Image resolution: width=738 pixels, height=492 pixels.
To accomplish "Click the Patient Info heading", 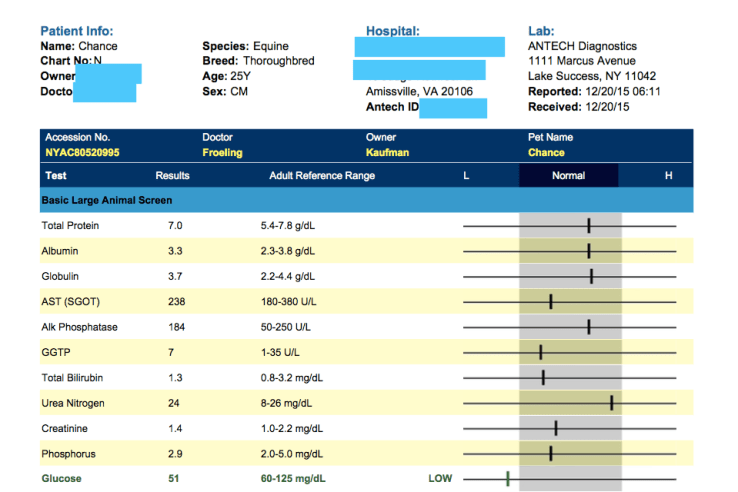I will pyautogui.click(x=76, y=31).
